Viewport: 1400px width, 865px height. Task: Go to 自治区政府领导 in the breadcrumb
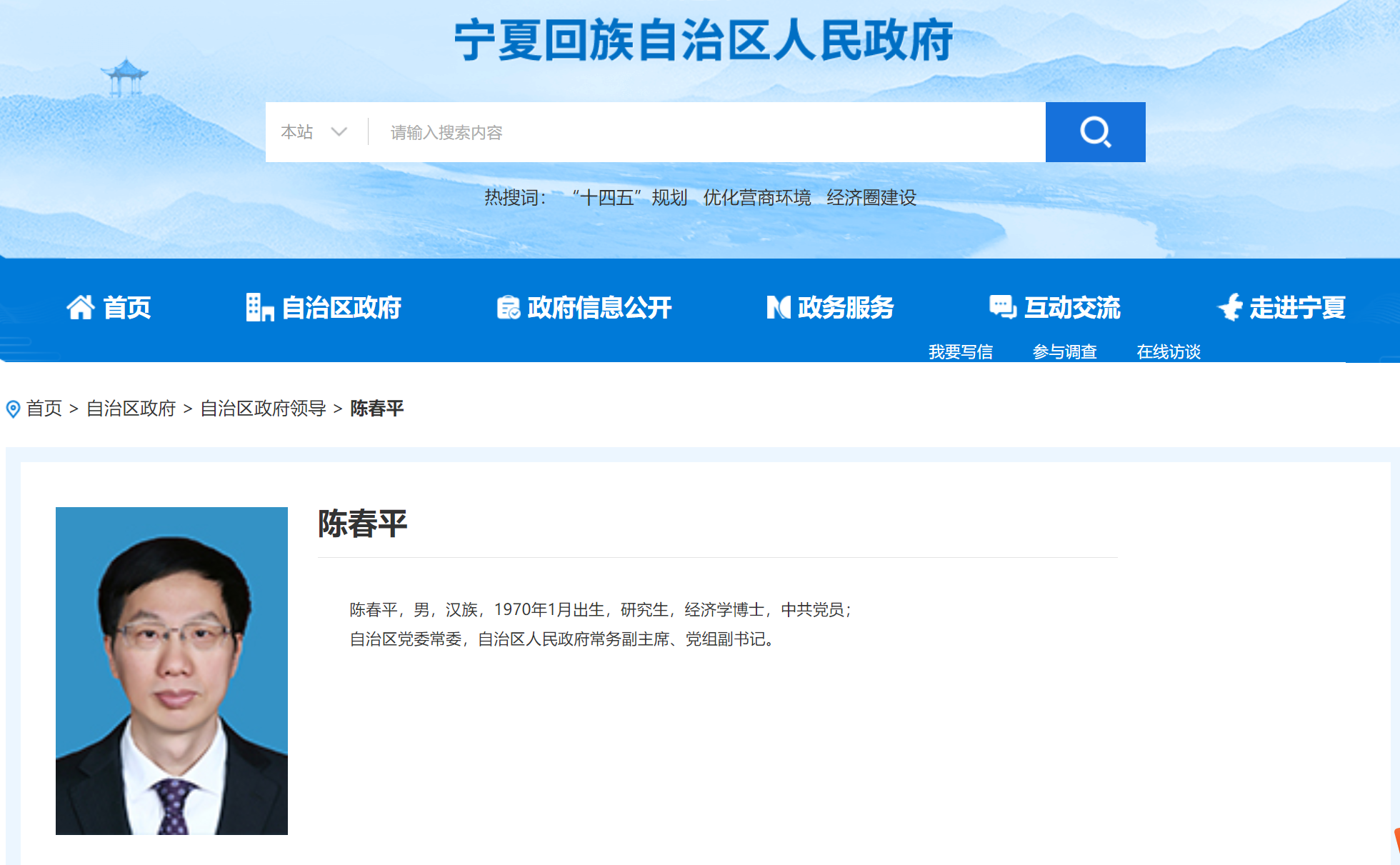(x=263, y=409)
